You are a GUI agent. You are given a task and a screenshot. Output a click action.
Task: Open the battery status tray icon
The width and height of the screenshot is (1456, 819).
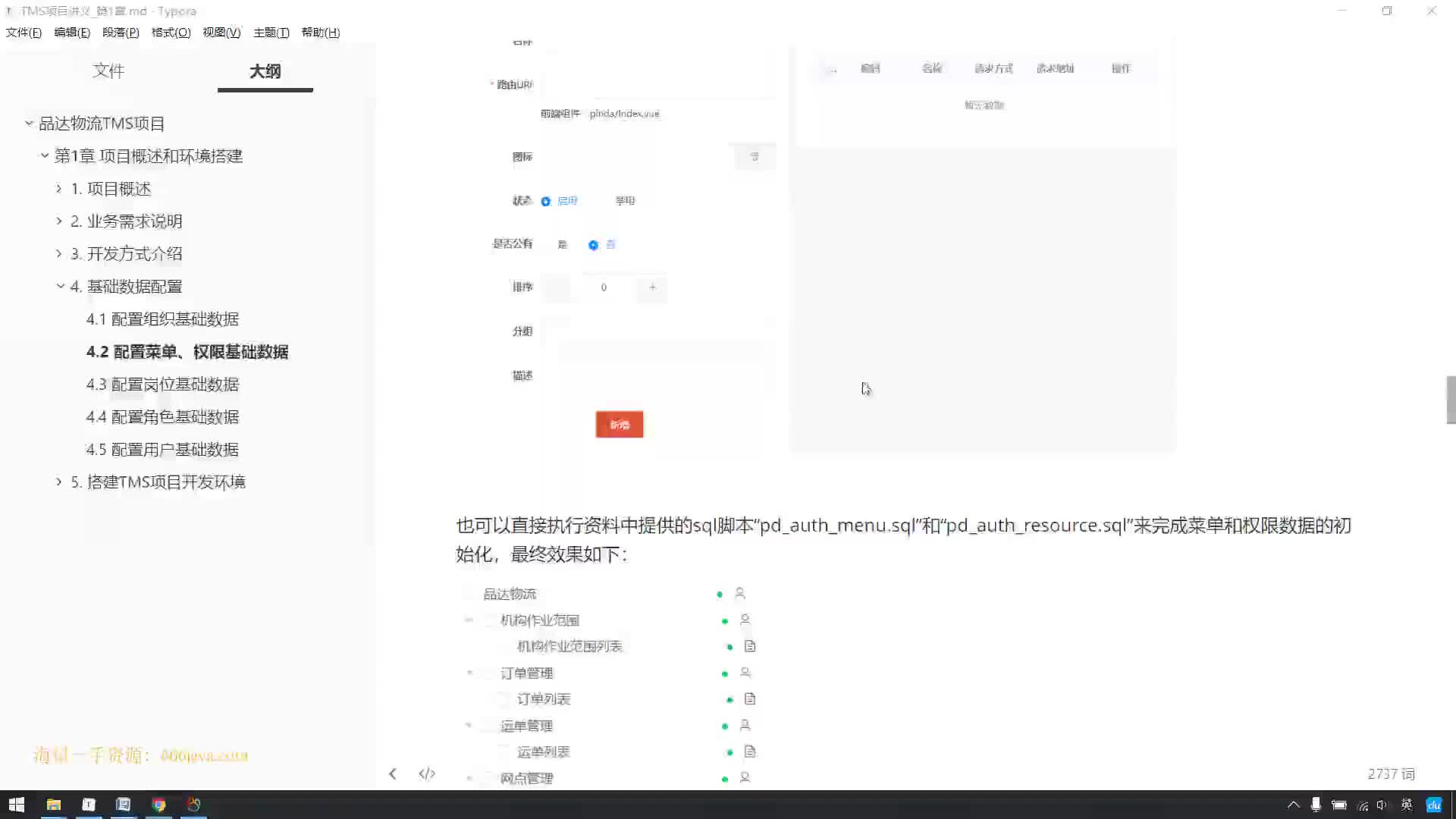click(1339, 805)
